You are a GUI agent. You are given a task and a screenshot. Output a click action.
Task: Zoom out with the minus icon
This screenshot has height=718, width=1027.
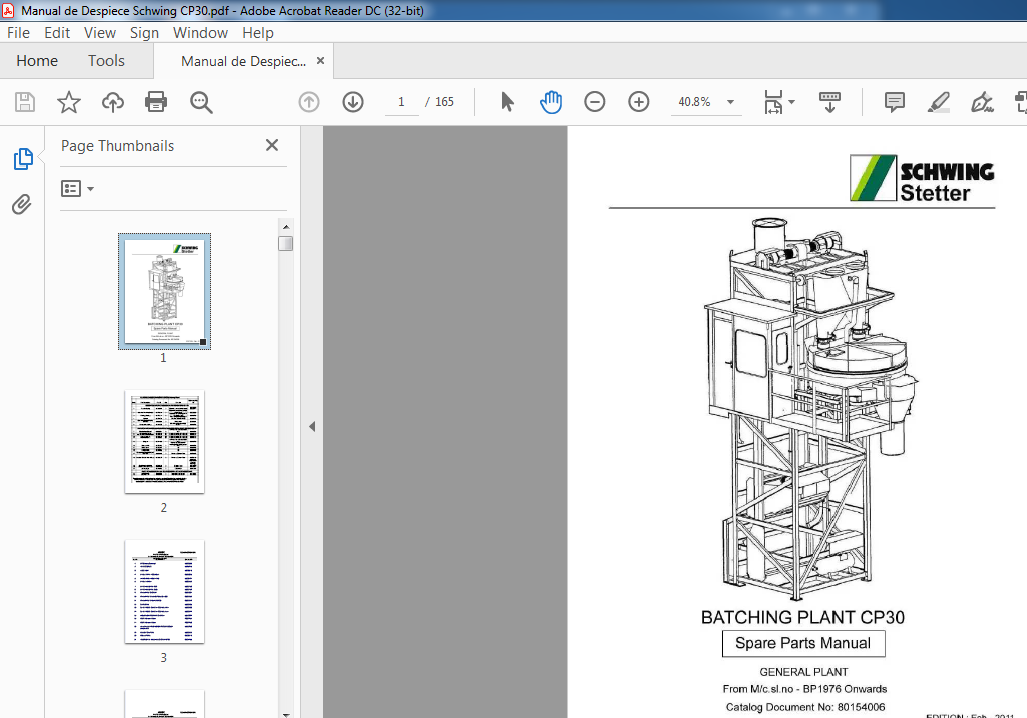[595, 102]
